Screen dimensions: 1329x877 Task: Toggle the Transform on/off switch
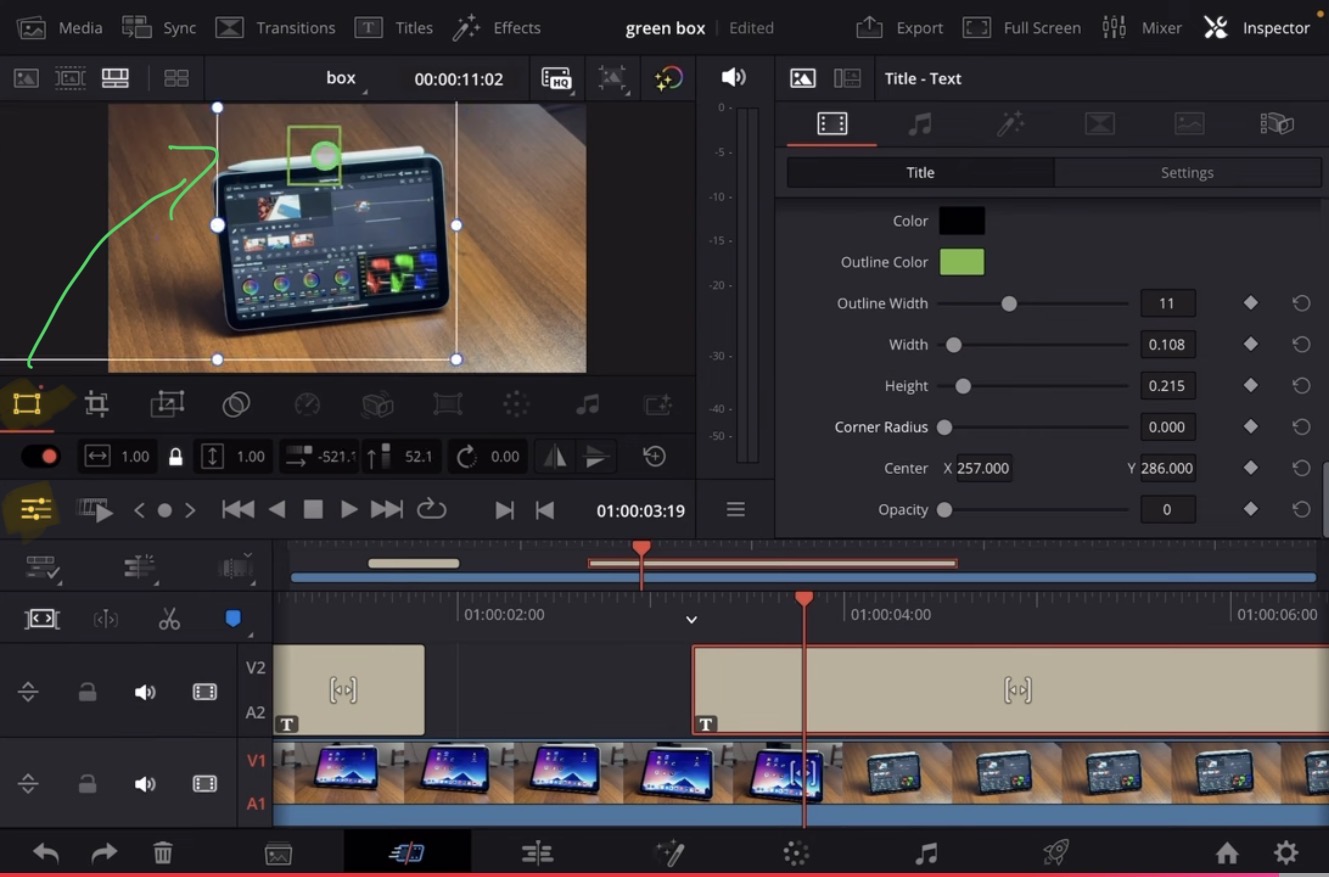pyautogui.click(x=39, y=456)
